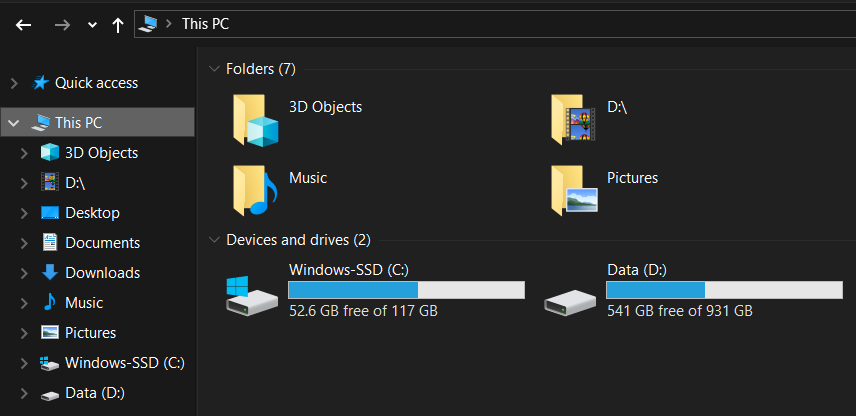
Task: Click the Windows-SSD (C:) usage bar
Action: [407, 290]
